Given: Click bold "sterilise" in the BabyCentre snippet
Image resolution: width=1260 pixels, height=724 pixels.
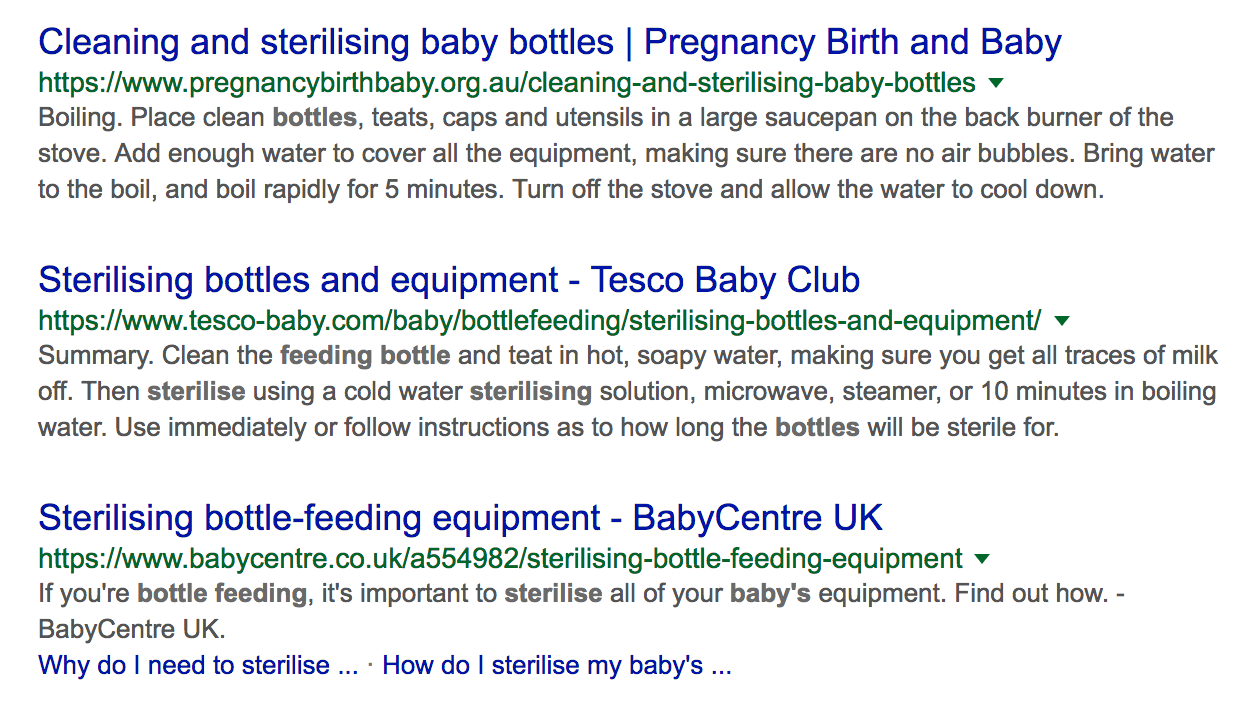Looking at the screenshot, I should coord(553,593).
